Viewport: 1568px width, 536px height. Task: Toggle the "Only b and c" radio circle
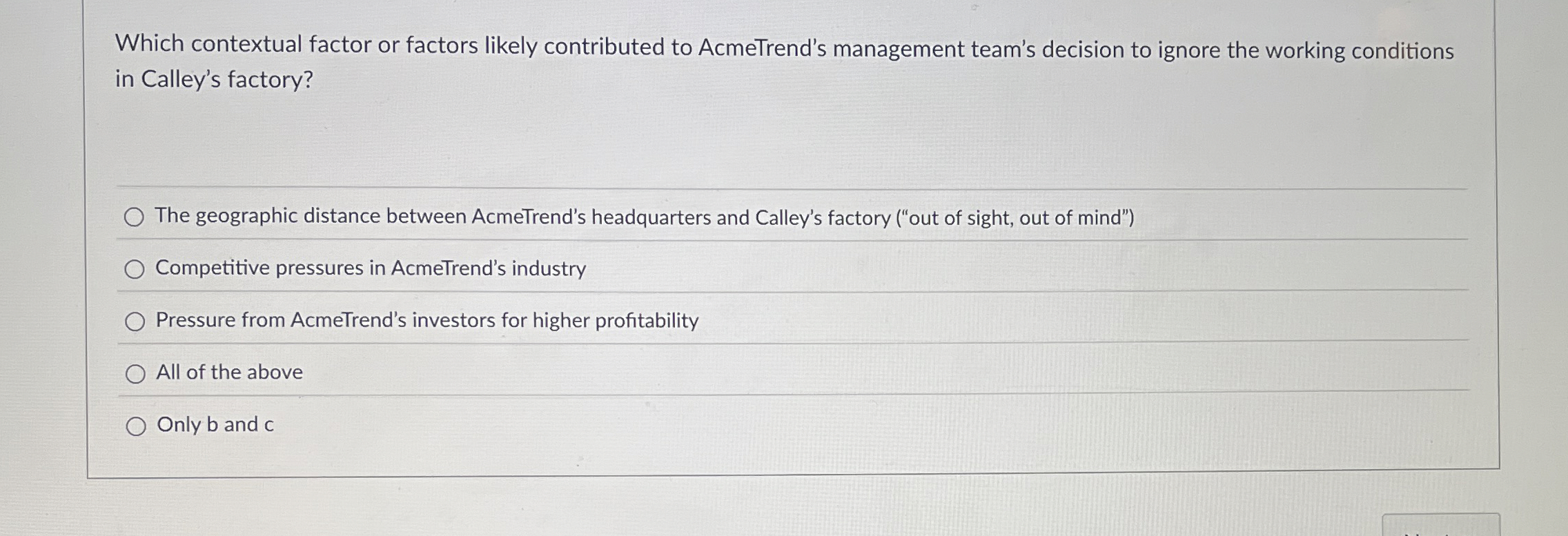pyautogui.click(x=135, y=426)
